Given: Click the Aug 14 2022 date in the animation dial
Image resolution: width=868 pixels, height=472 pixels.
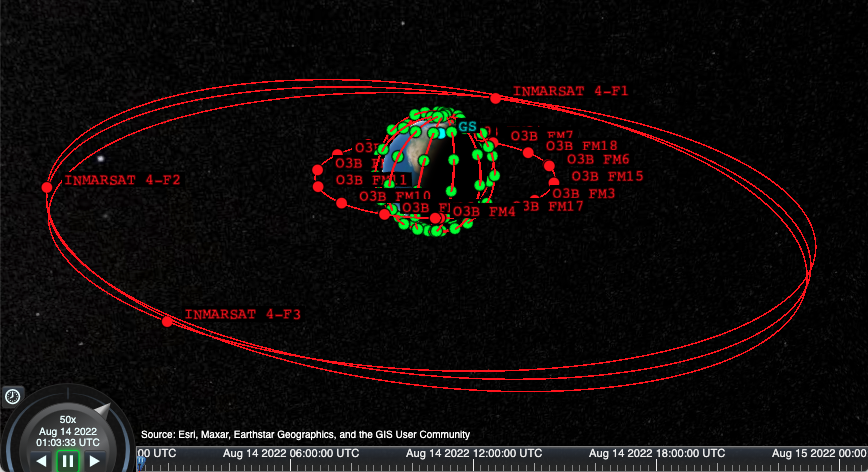Looking at the screenshot, I should (68, 431).
